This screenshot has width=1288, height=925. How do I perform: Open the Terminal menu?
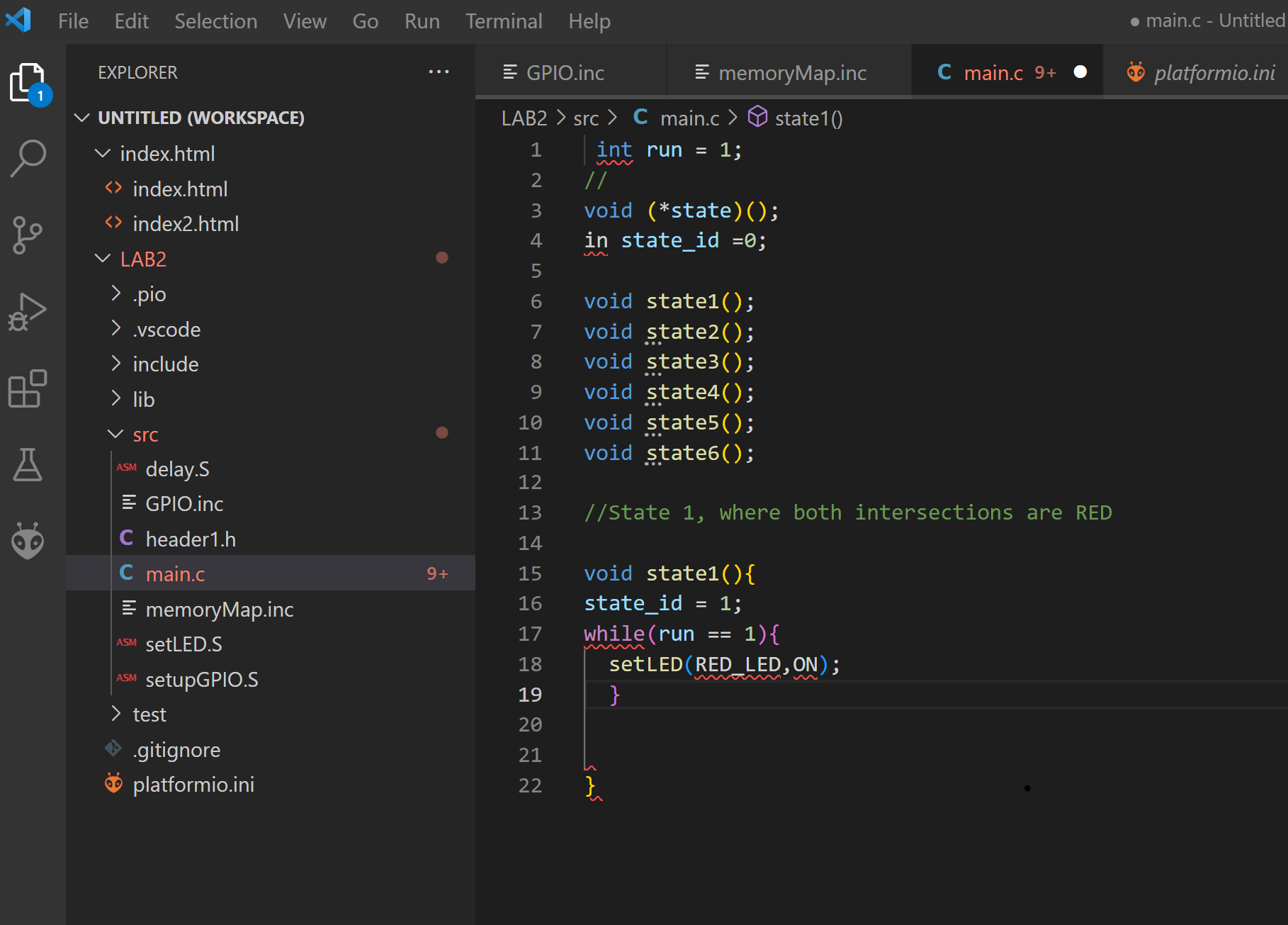(x=504, y=21)
